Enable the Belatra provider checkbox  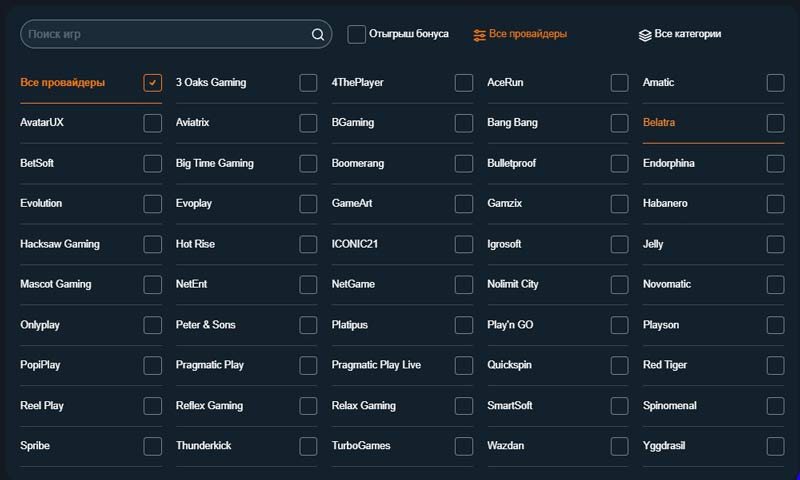click(775, 123)
